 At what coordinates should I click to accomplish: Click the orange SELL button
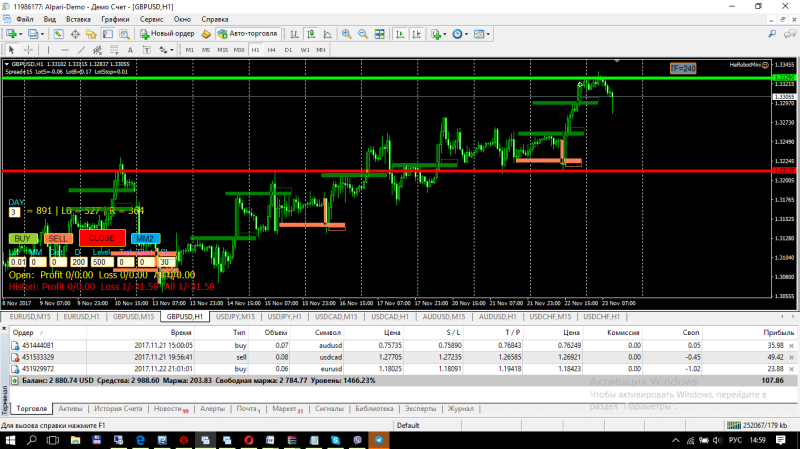coord(58,238)
